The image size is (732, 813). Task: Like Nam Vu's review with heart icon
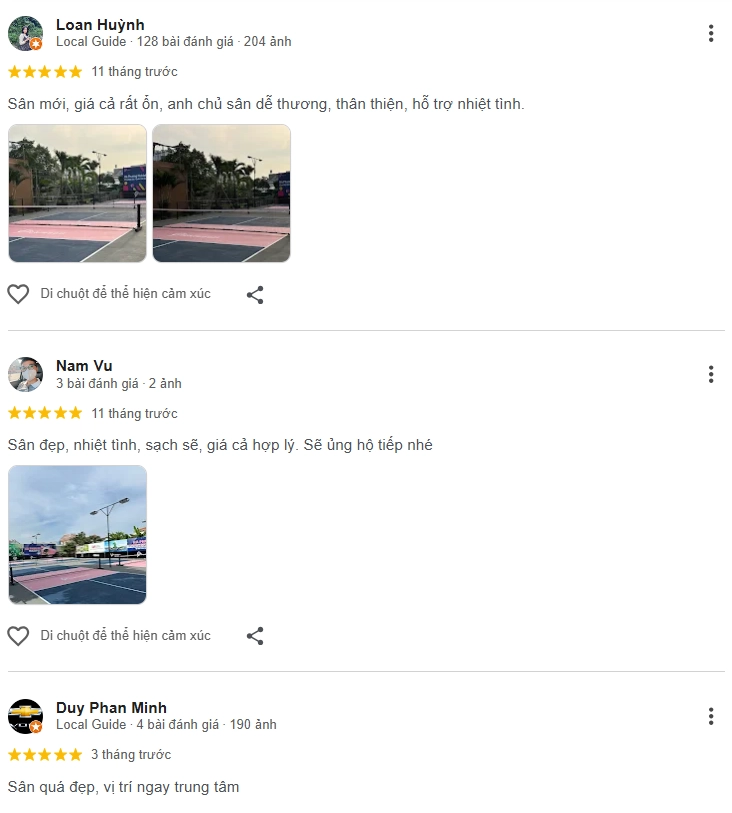click(18, 636)
